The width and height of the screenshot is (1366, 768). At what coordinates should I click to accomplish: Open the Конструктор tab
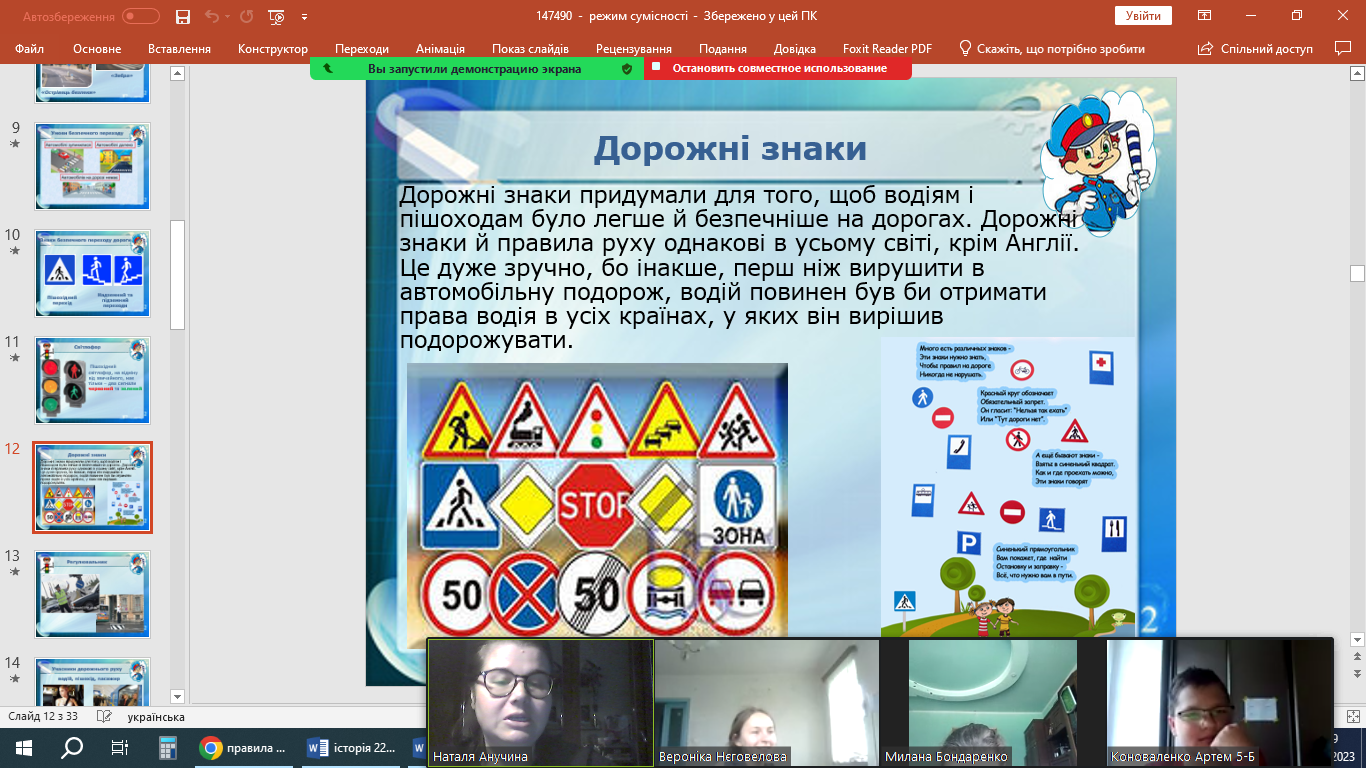pos(273,48)
